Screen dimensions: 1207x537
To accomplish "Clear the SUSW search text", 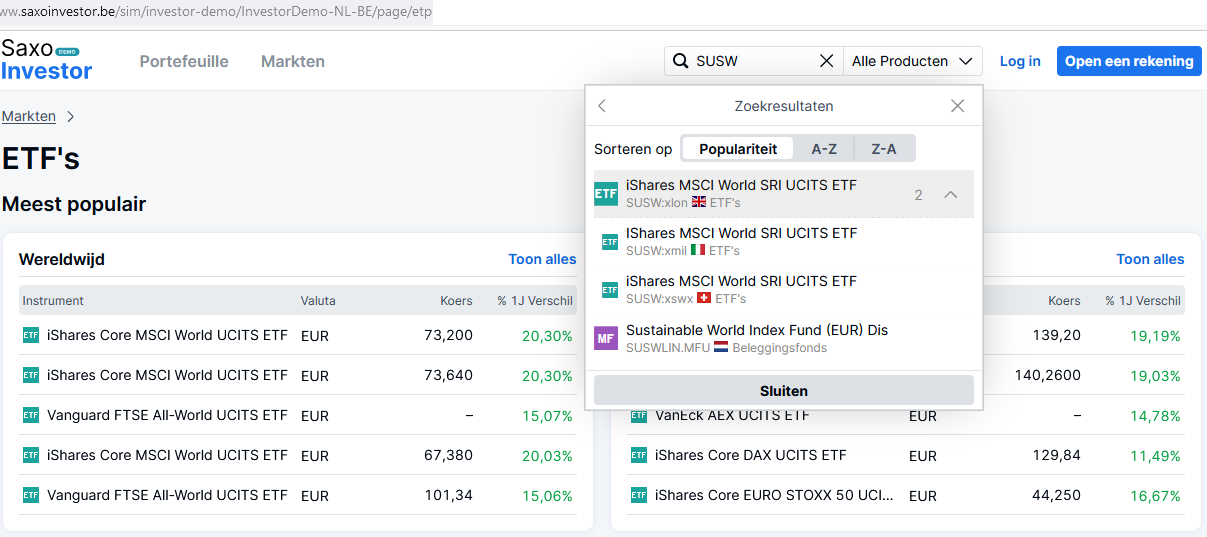I will [x=826, y=61].
